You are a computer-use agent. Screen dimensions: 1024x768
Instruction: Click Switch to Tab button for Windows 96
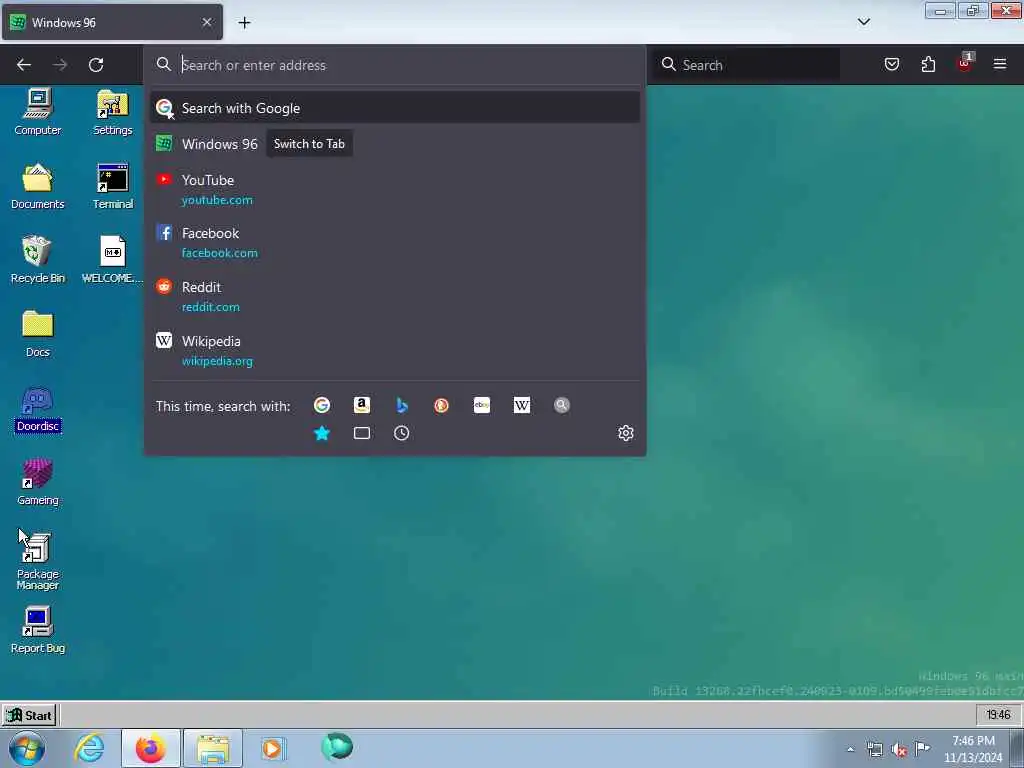coord(309,144)
